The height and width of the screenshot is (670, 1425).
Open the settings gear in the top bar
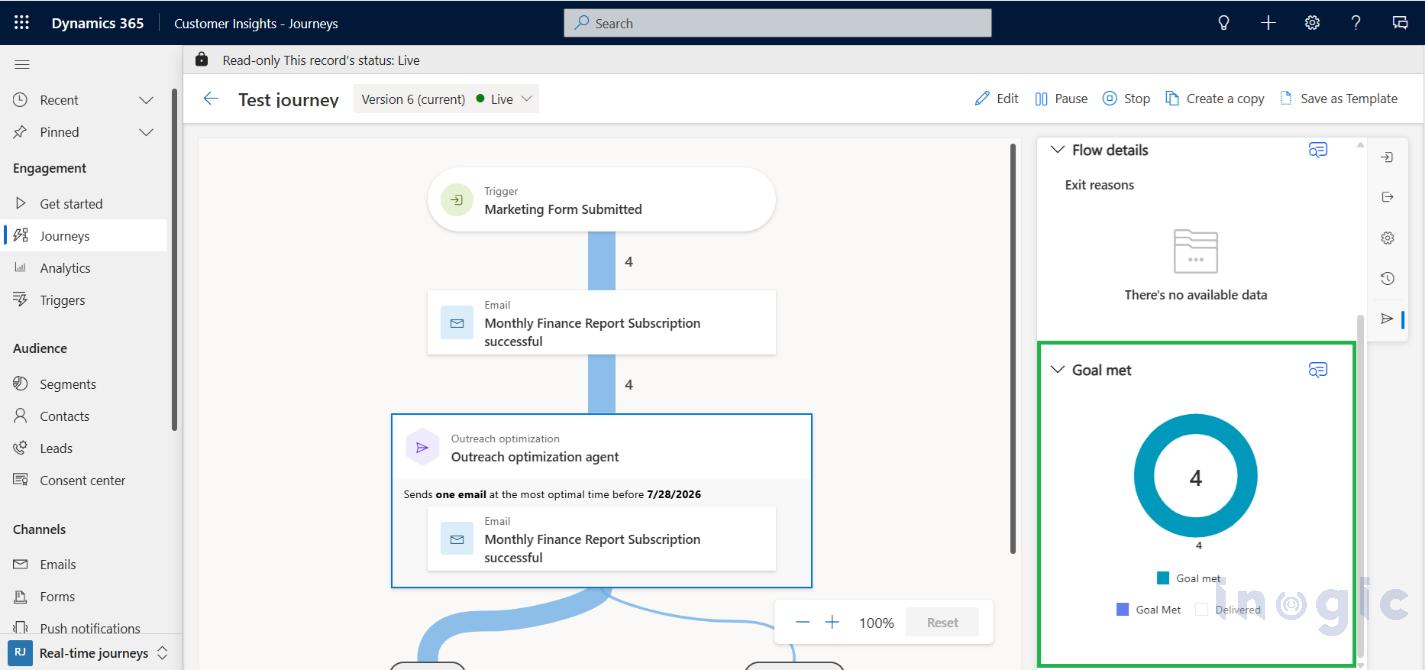[1312, 23]
